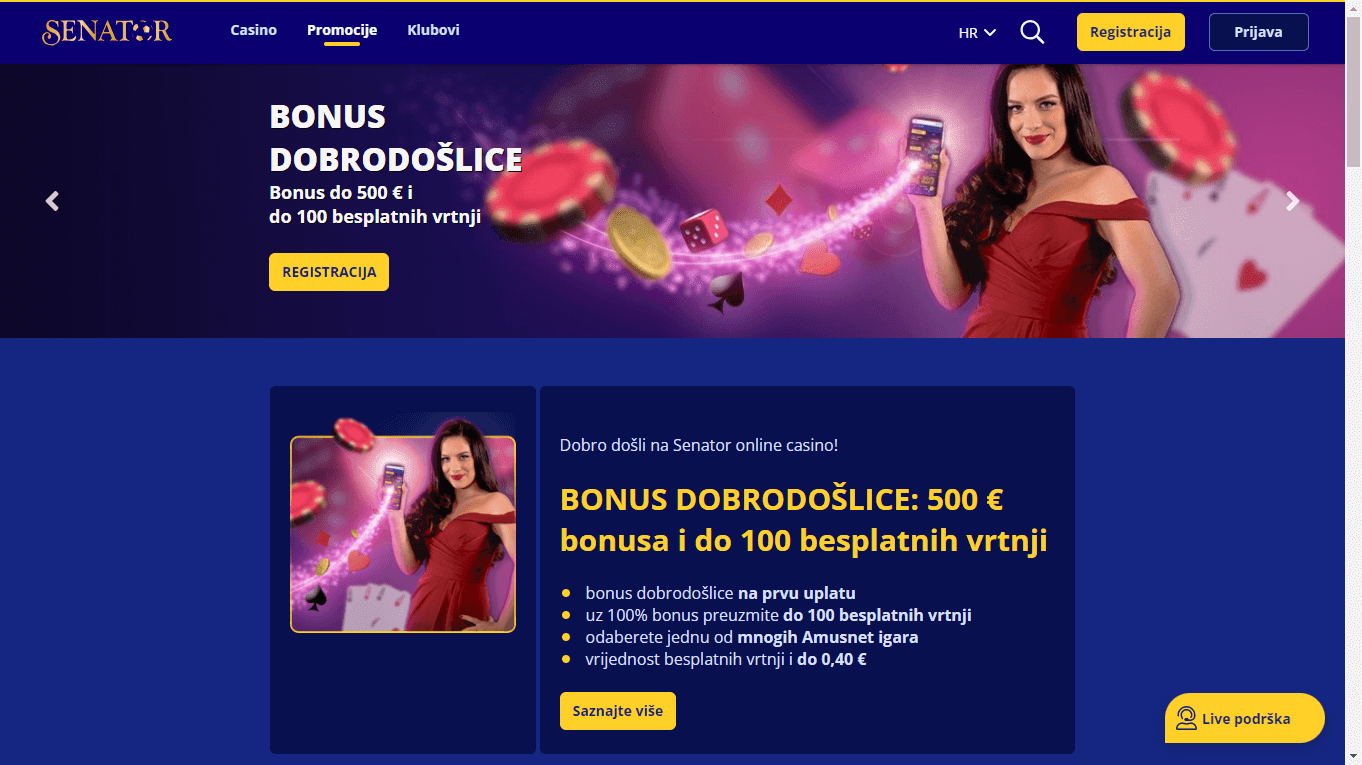This screenshot has width=1362, height=765.
Task: Open the Casino menu item
Action: pos(254,30)
